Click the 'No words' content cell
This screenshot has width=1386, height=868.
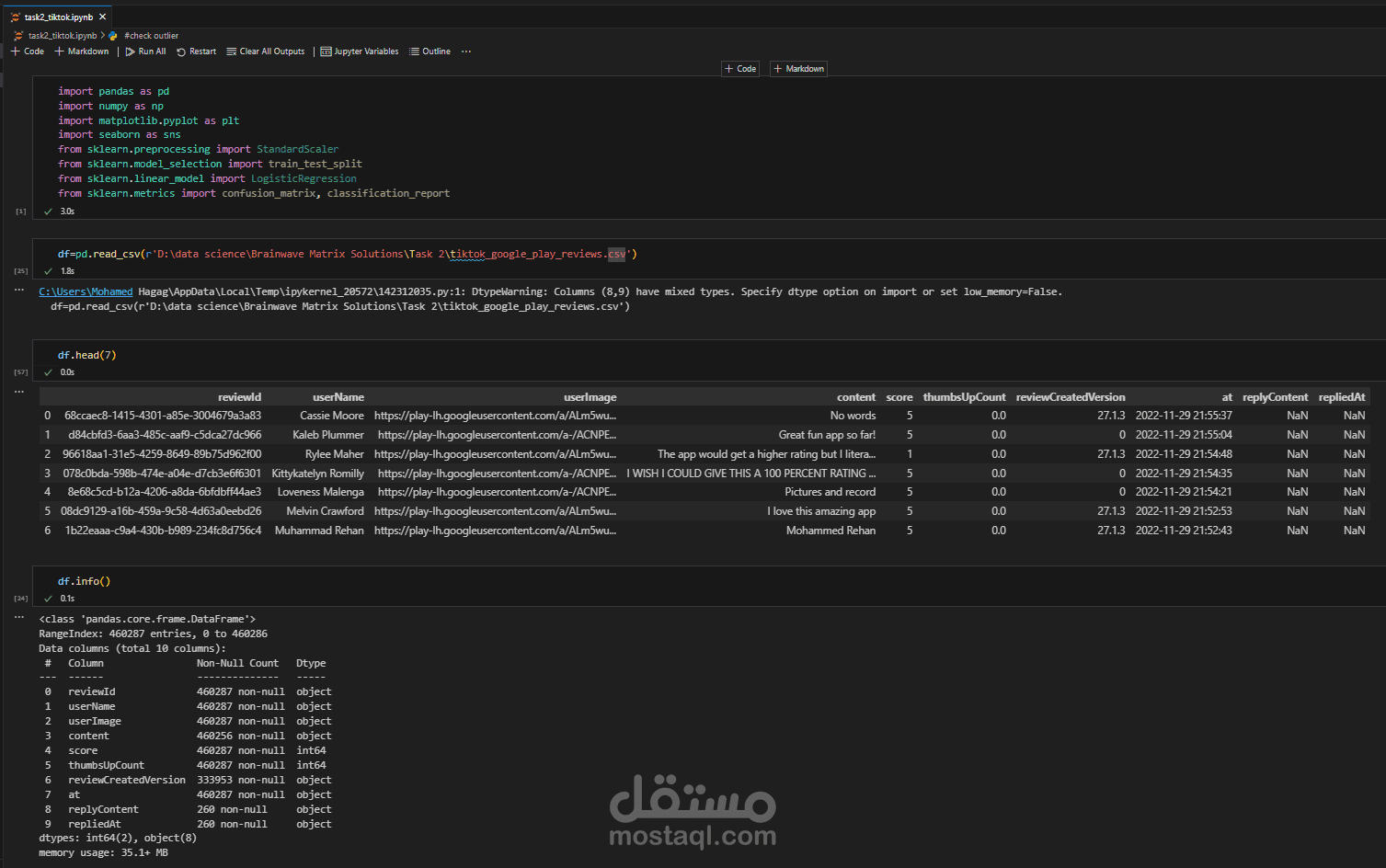click(853, 416)
